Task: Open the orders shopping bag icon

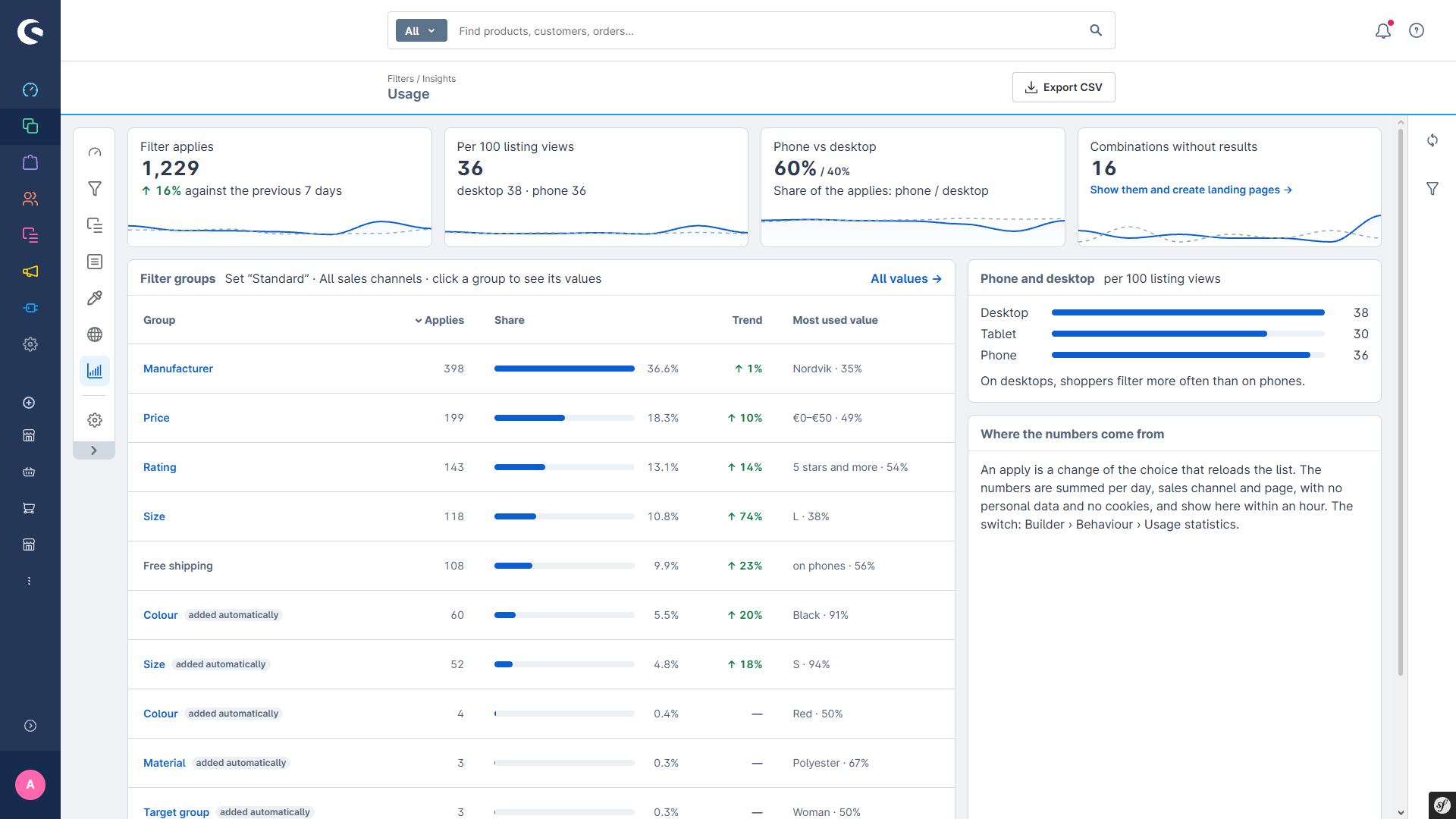Action: (x=30, y=162)
